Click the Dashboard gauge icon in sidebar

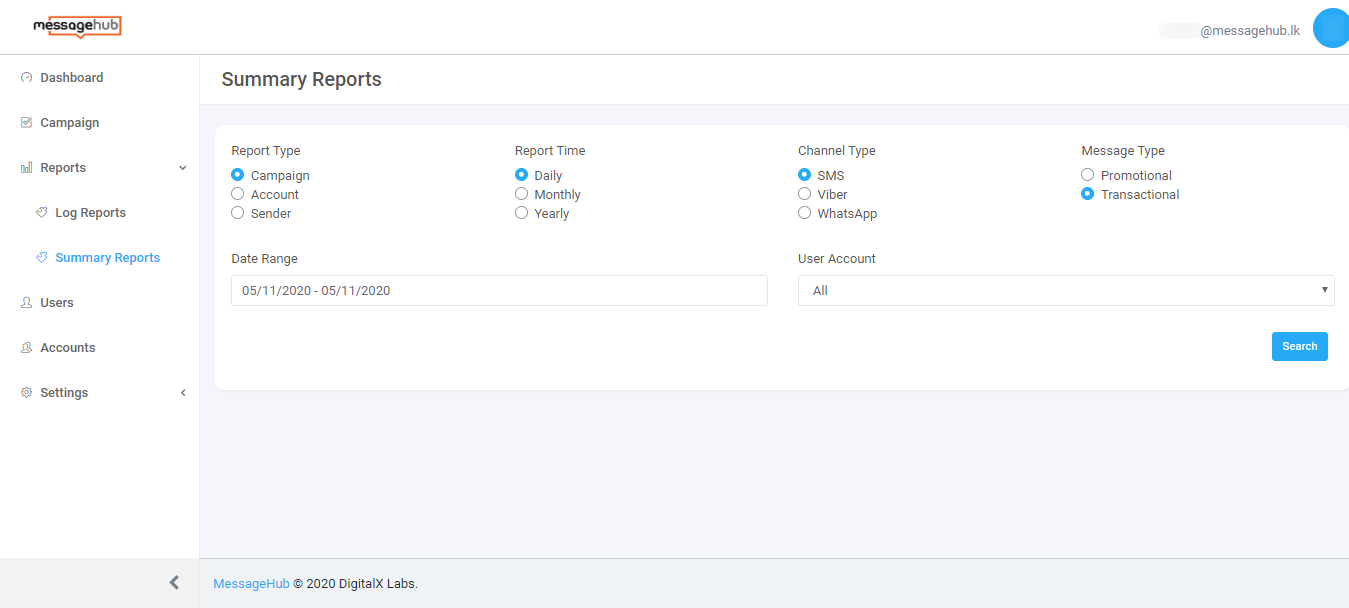pos(27,78)
